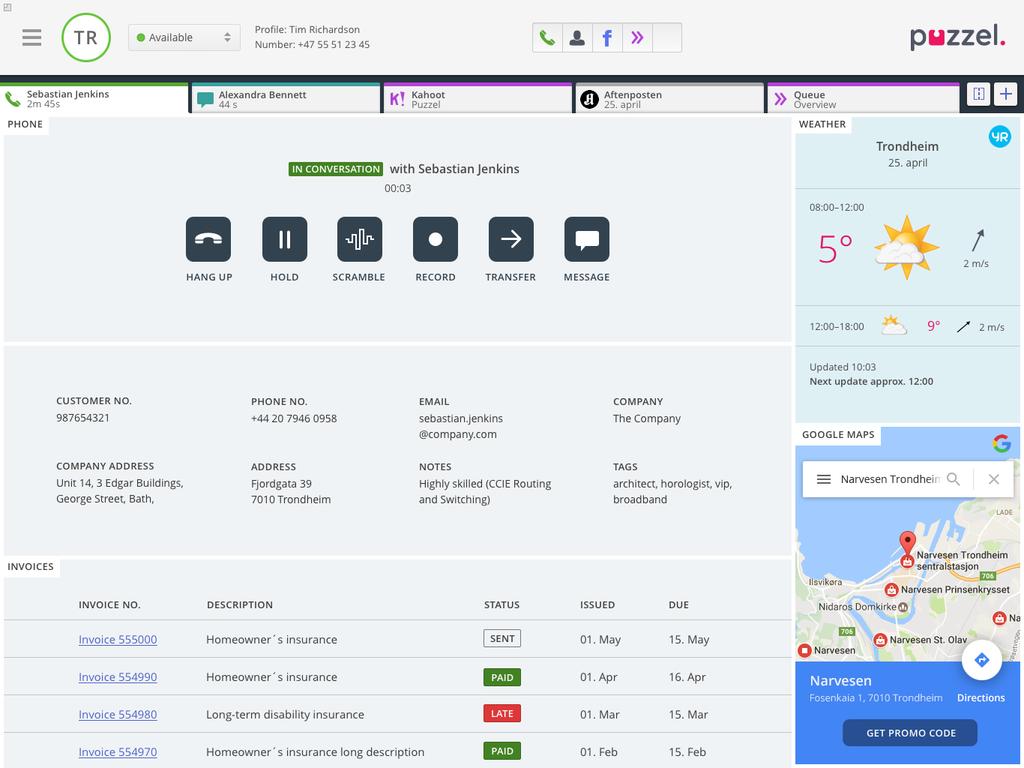1024x768 pixels.
Task: Click the GET PROMO CODE button
Action: coord(910,733)
